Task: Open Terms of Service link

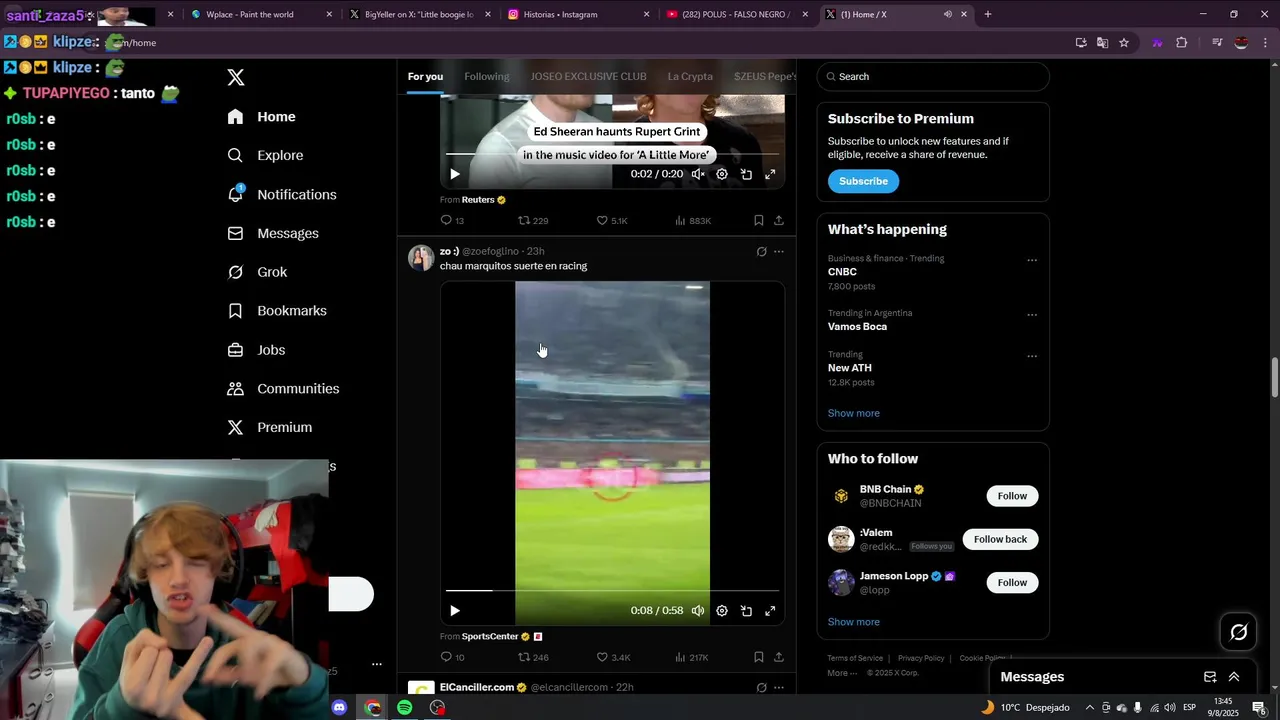Action: [855, 658]
